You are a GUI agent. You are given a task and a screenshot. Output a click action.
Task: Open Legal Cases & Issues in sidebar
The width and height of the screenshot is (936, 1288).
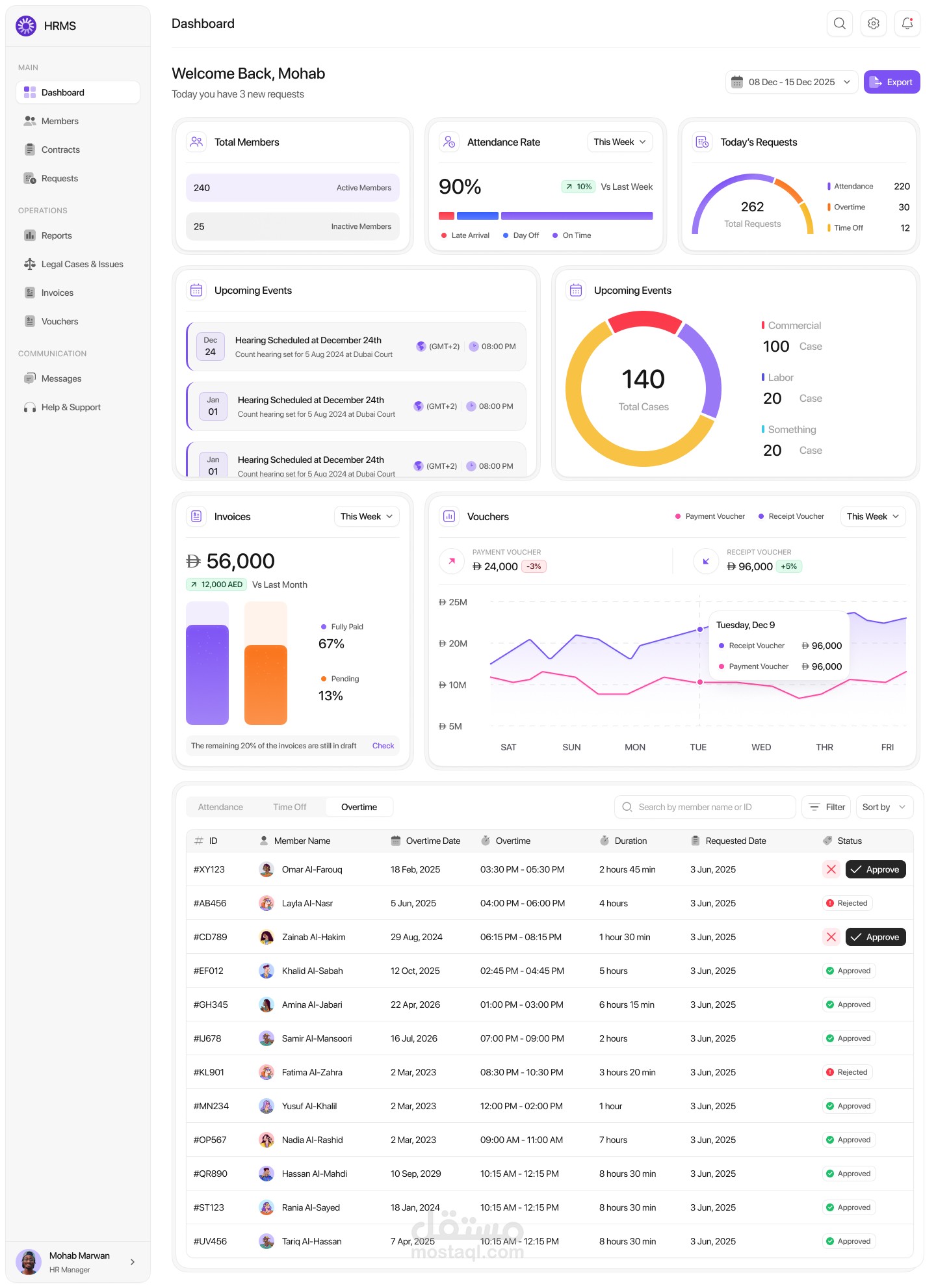(78, 264)
